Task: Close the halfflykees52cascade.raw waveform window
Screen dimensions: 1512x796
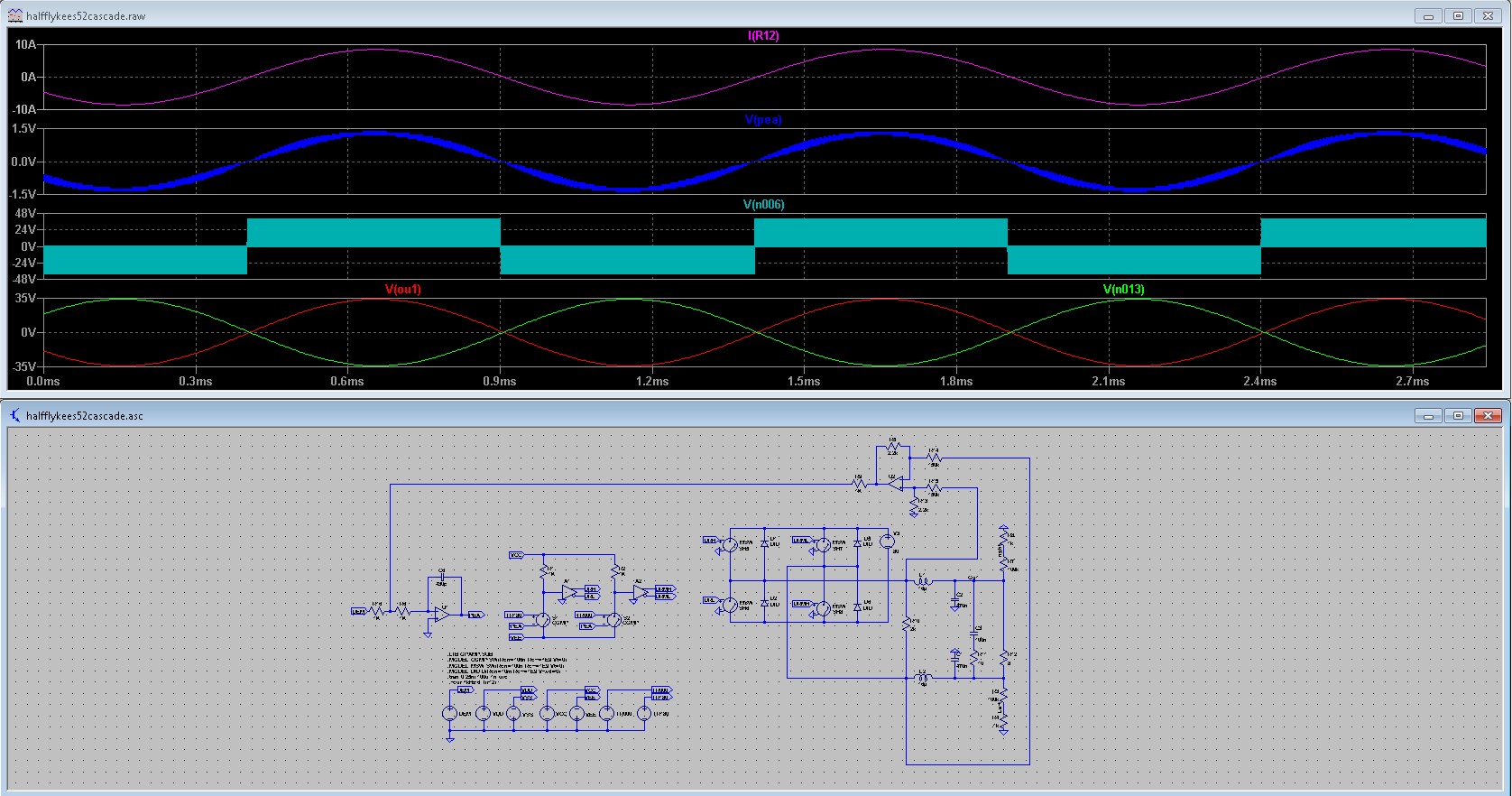Action: [1488, 15]
